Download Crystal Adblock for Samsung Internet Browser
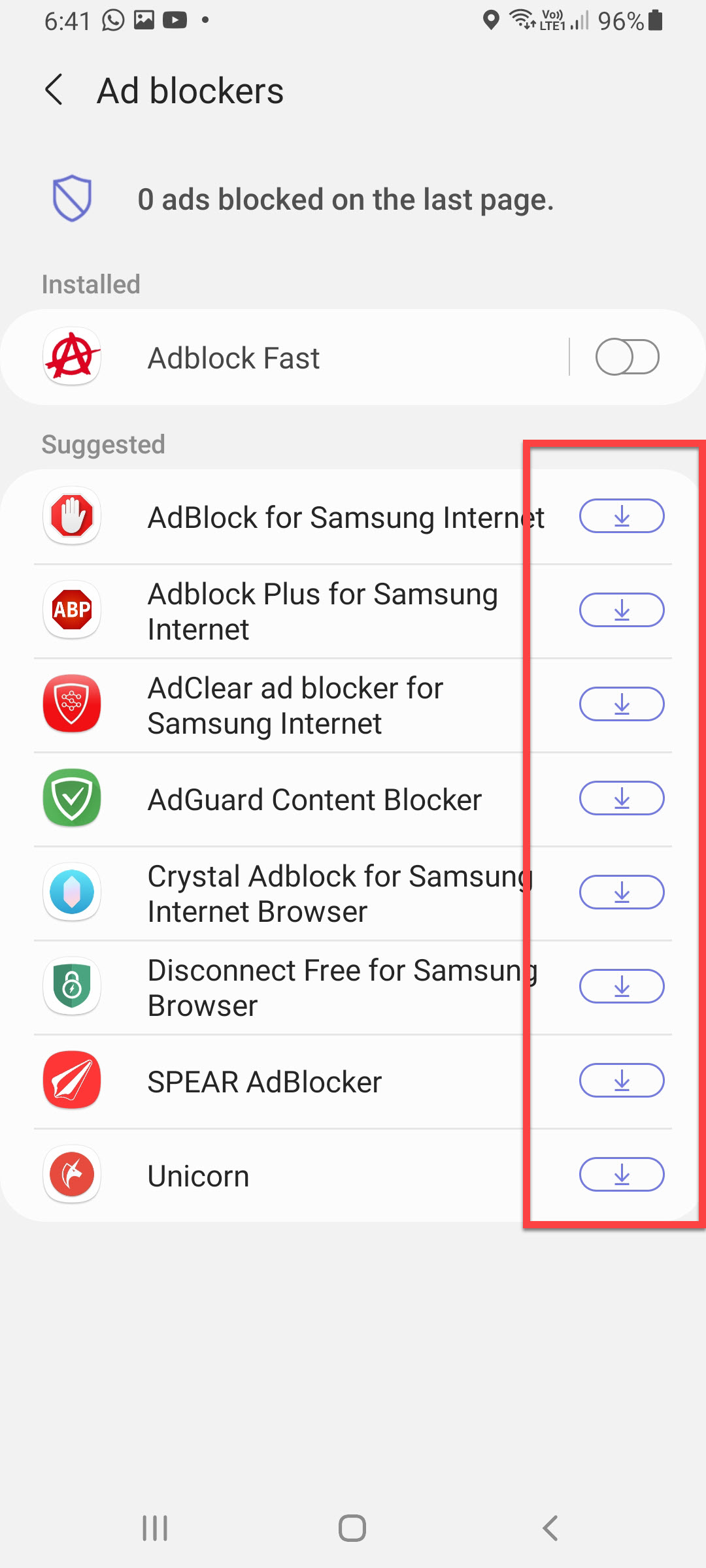The width and height of the screenshot is (706, 1568). (622, 892)
